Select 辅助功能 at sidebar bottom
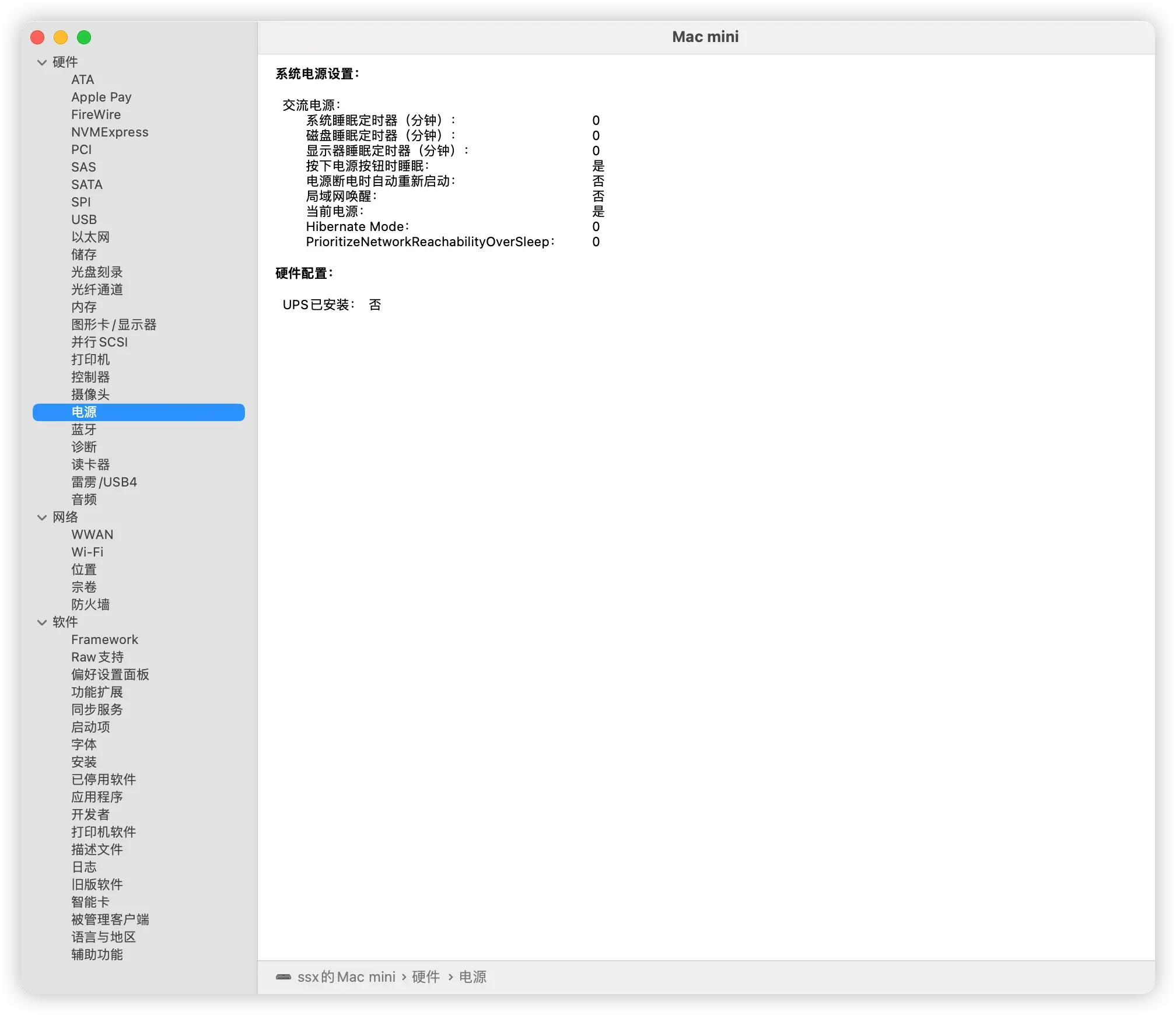The image size is (1176, 1015). 97,954
